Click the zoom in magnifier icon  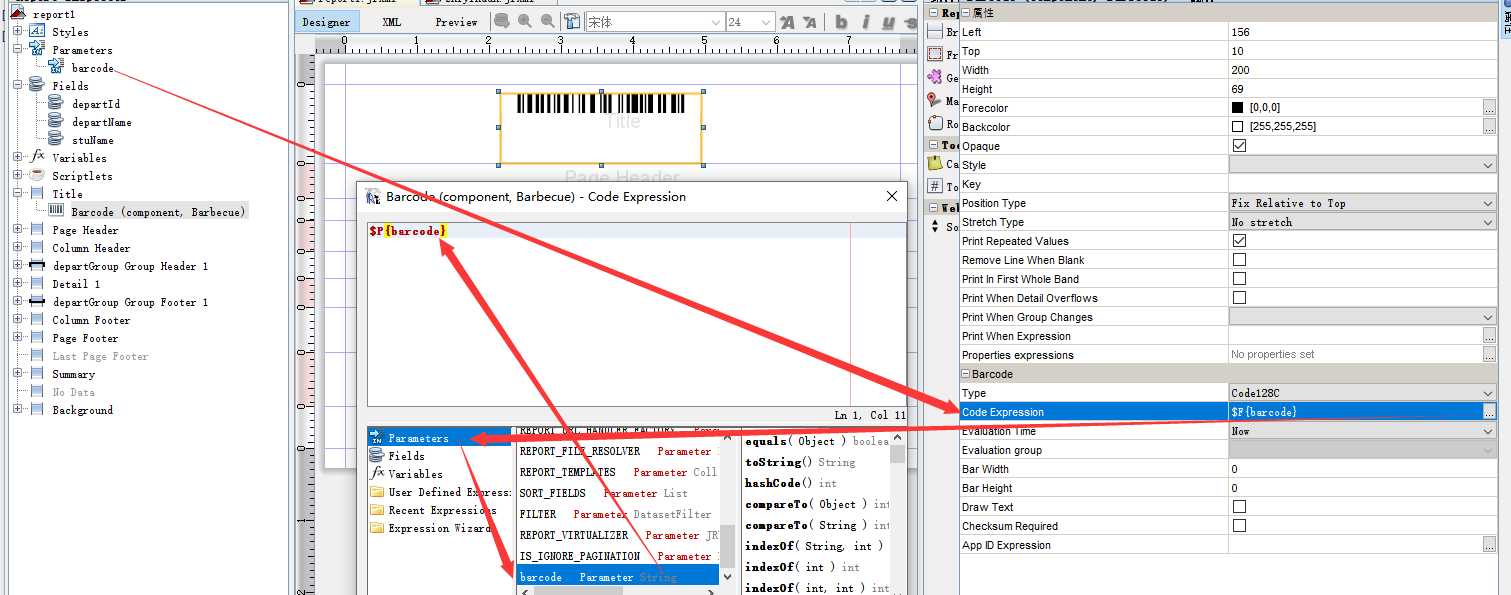525,22
